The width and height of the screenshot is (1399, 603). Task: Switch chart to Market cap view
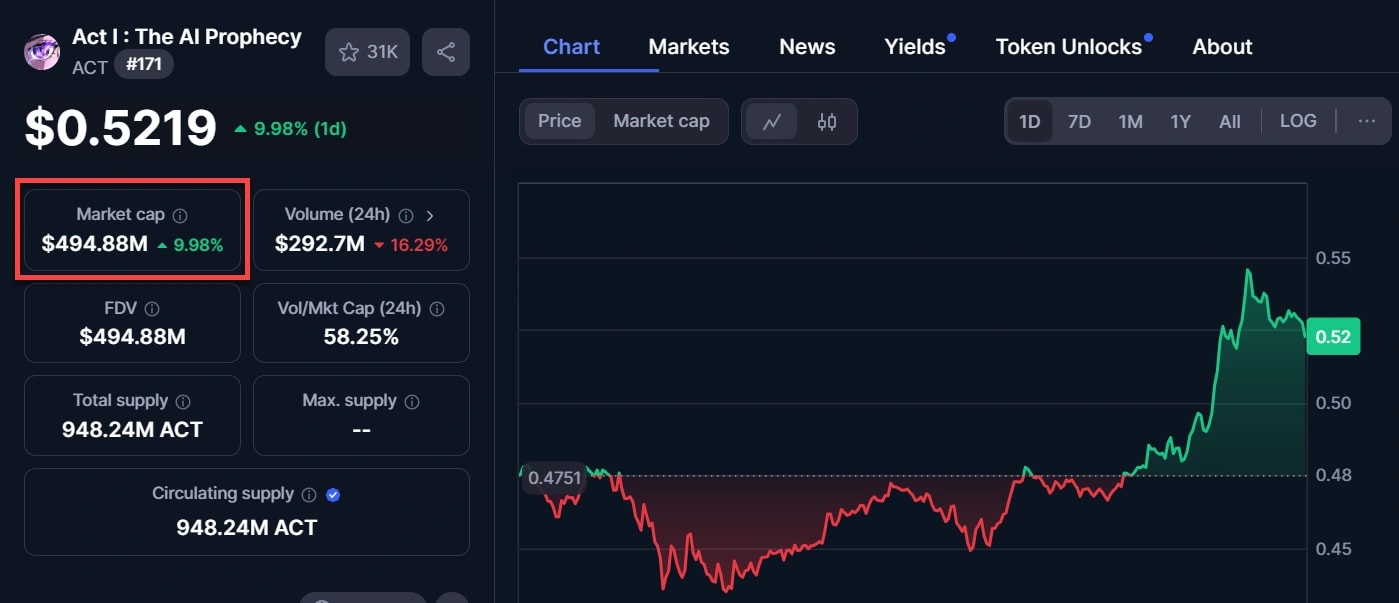click(x=661, y=121)
